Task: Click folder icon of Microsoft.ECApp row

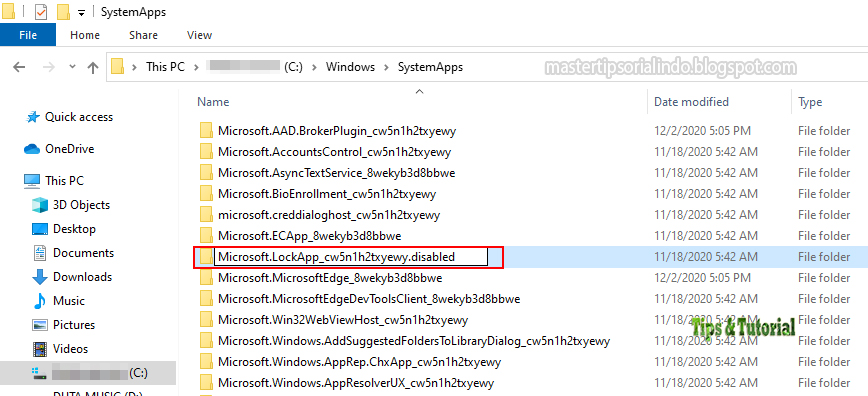Action: [x=206, y=236]
